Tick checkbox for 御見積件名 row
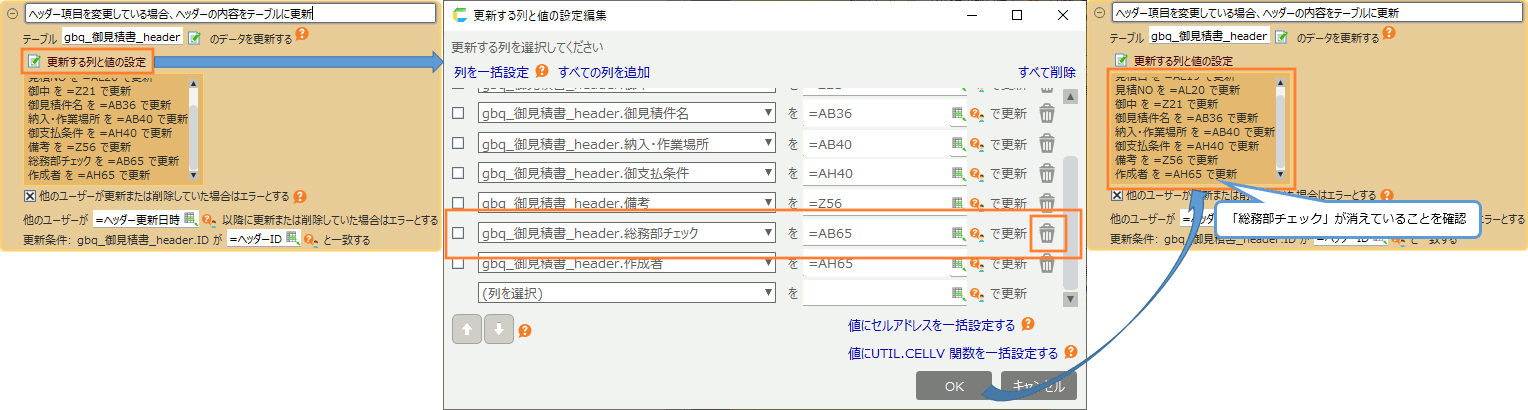 [x=458, y=114]
